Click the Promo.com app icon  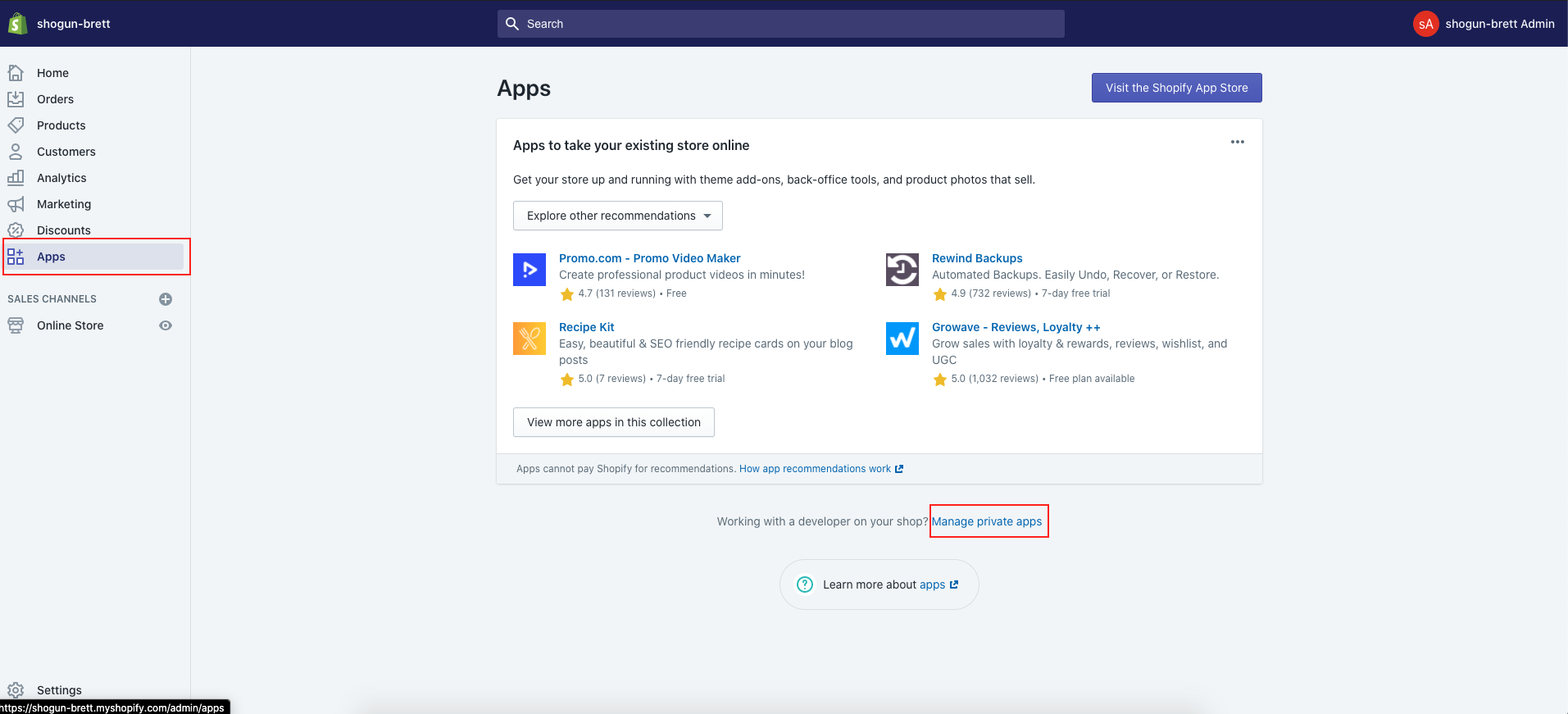pyautogui.click(x=529, y=270)
